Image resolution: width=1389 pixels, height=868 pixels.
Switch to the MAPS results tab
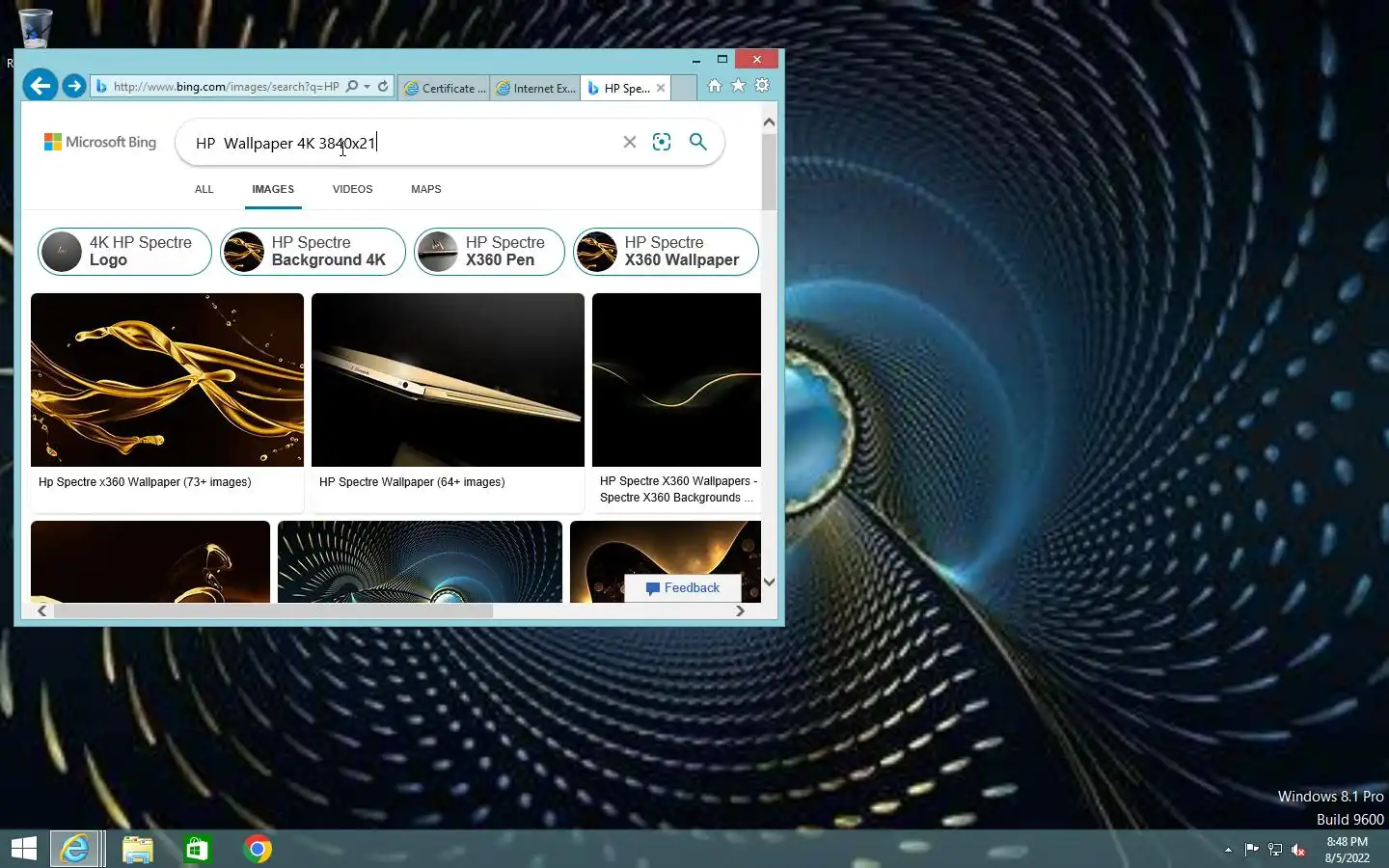tap(425, 189)
